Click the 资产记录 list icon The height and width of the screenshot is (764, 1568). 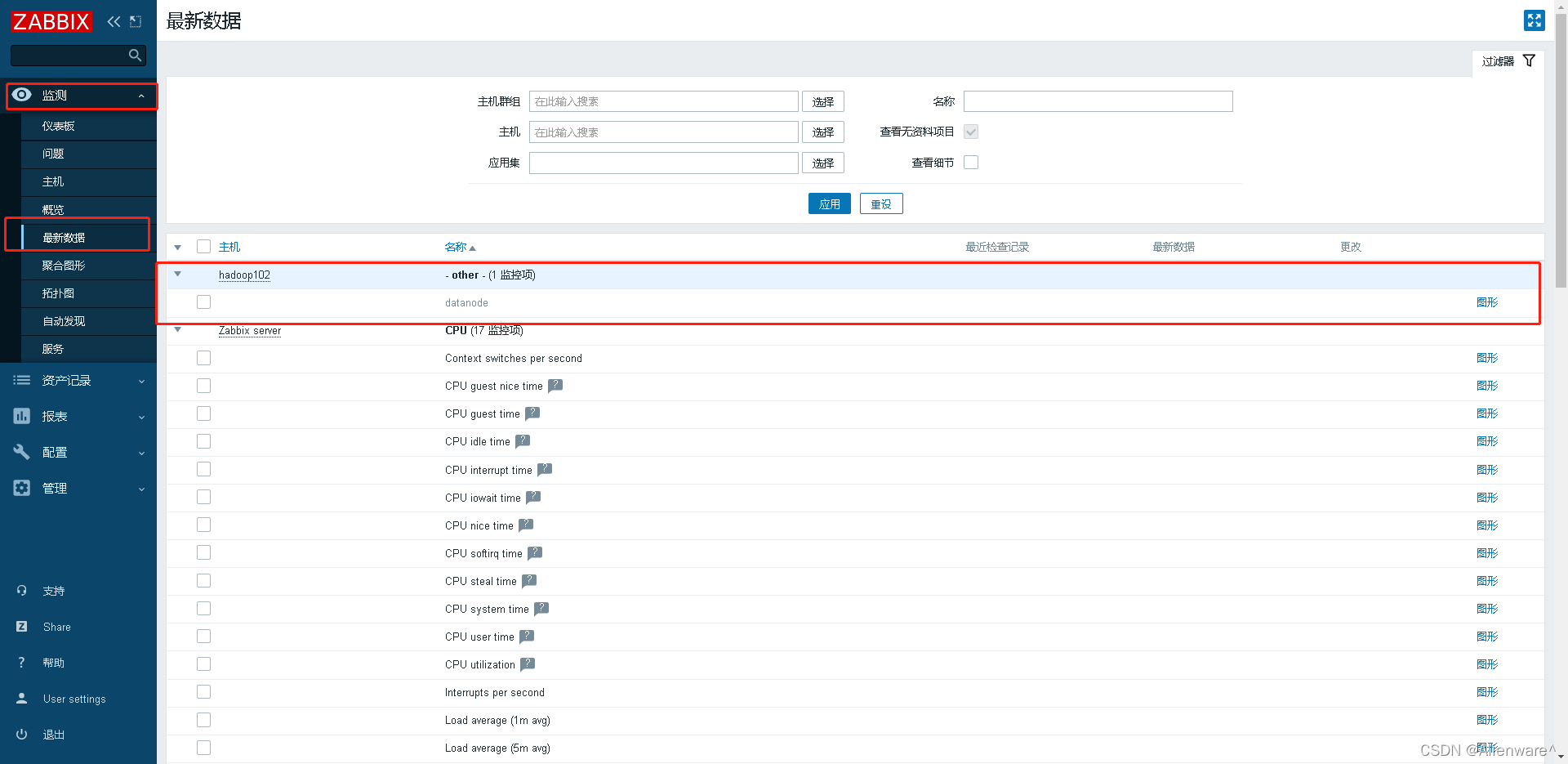point(22,380)
